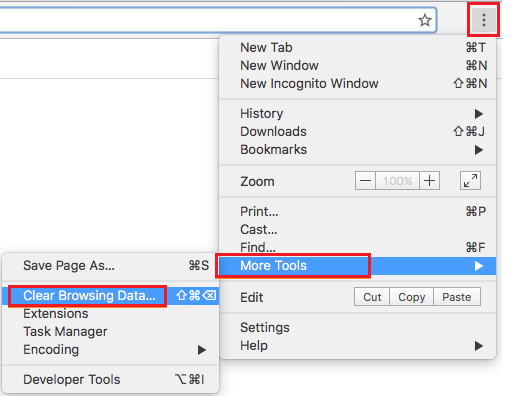
Task: Expand the Encoding submenu
Action: point(110,350)
